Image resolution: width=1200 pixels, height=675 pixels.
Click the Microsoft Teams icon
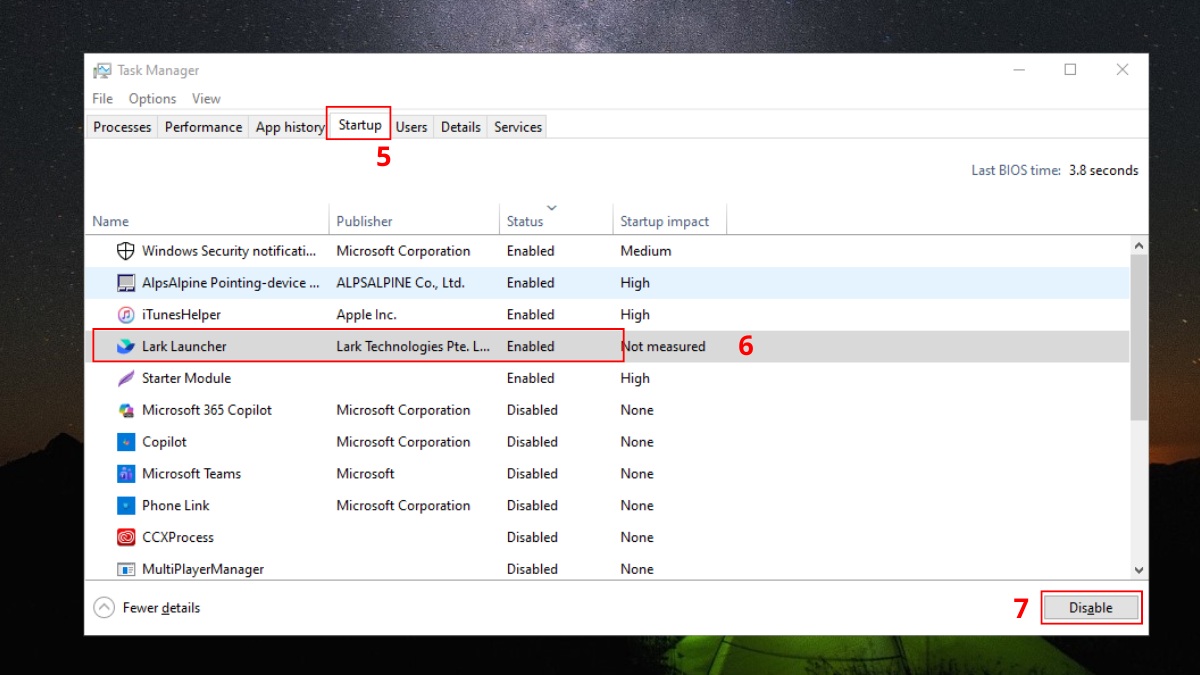coord(125,473)
